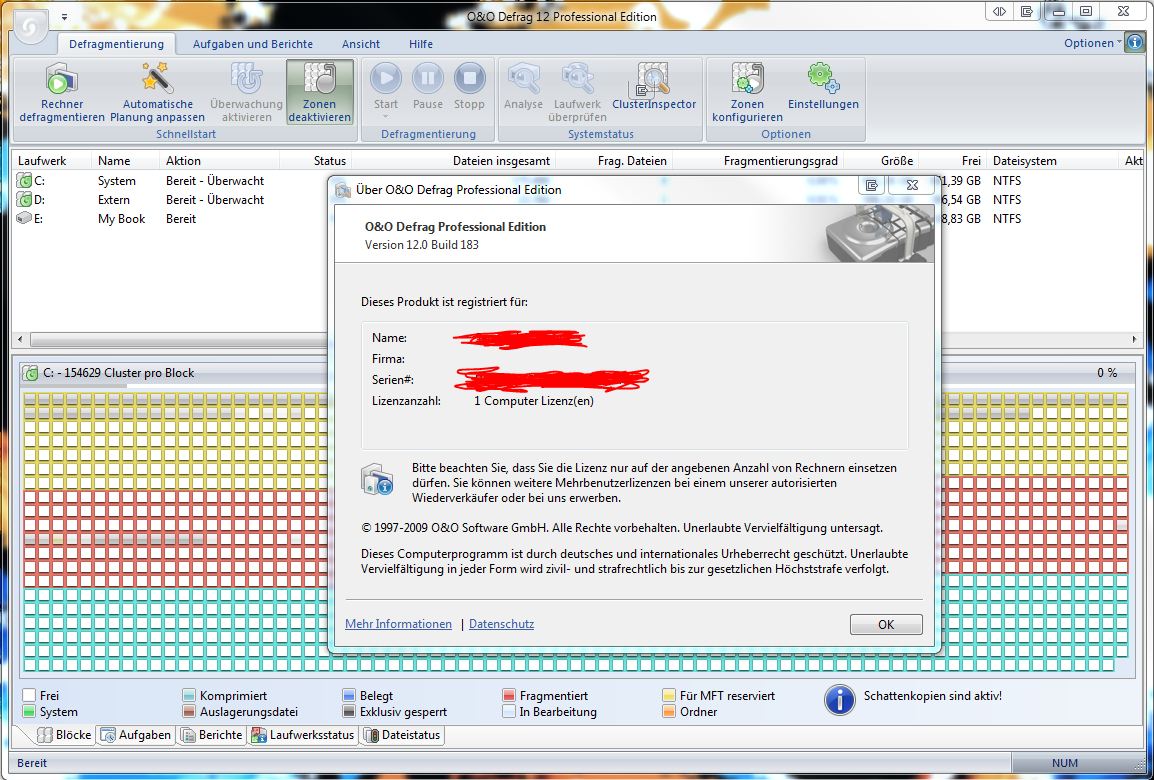Select drive E: My Book row
The image size is (1154, 780).
pyautogui.click(x=577, y=219)
